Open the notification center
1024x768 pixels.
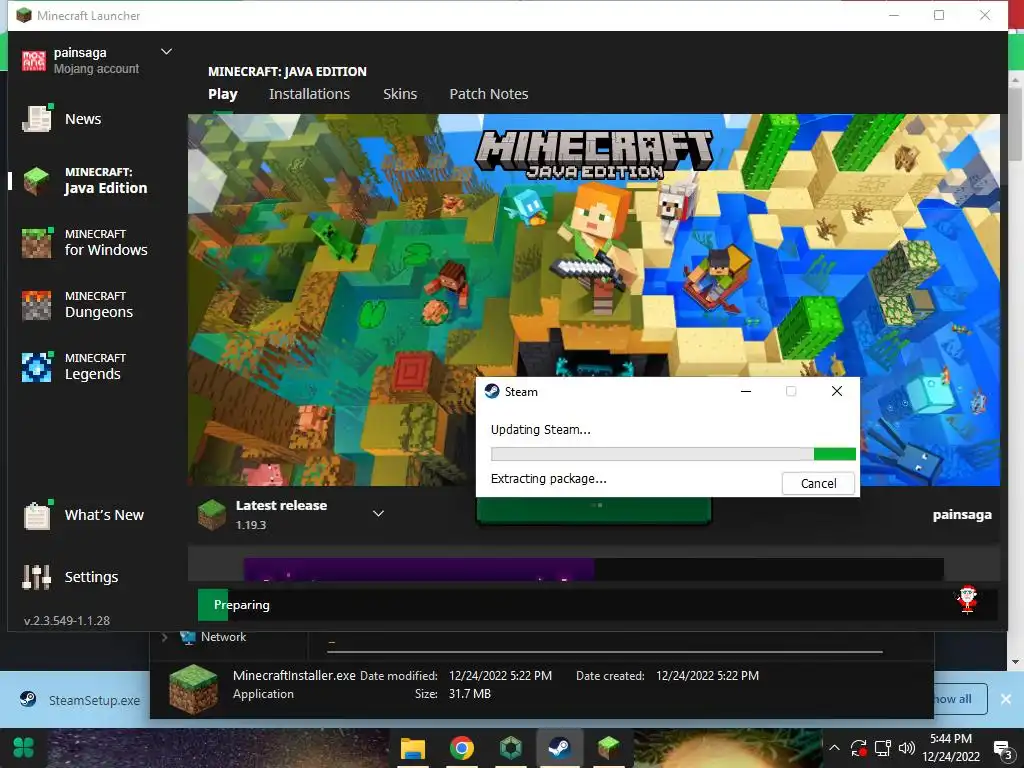1002,749
